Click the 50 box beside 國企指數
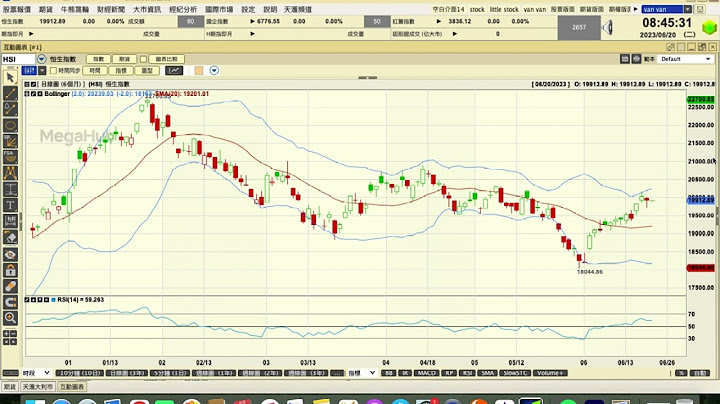This screenshot has height=404, width=720. (x=377, y=22)
